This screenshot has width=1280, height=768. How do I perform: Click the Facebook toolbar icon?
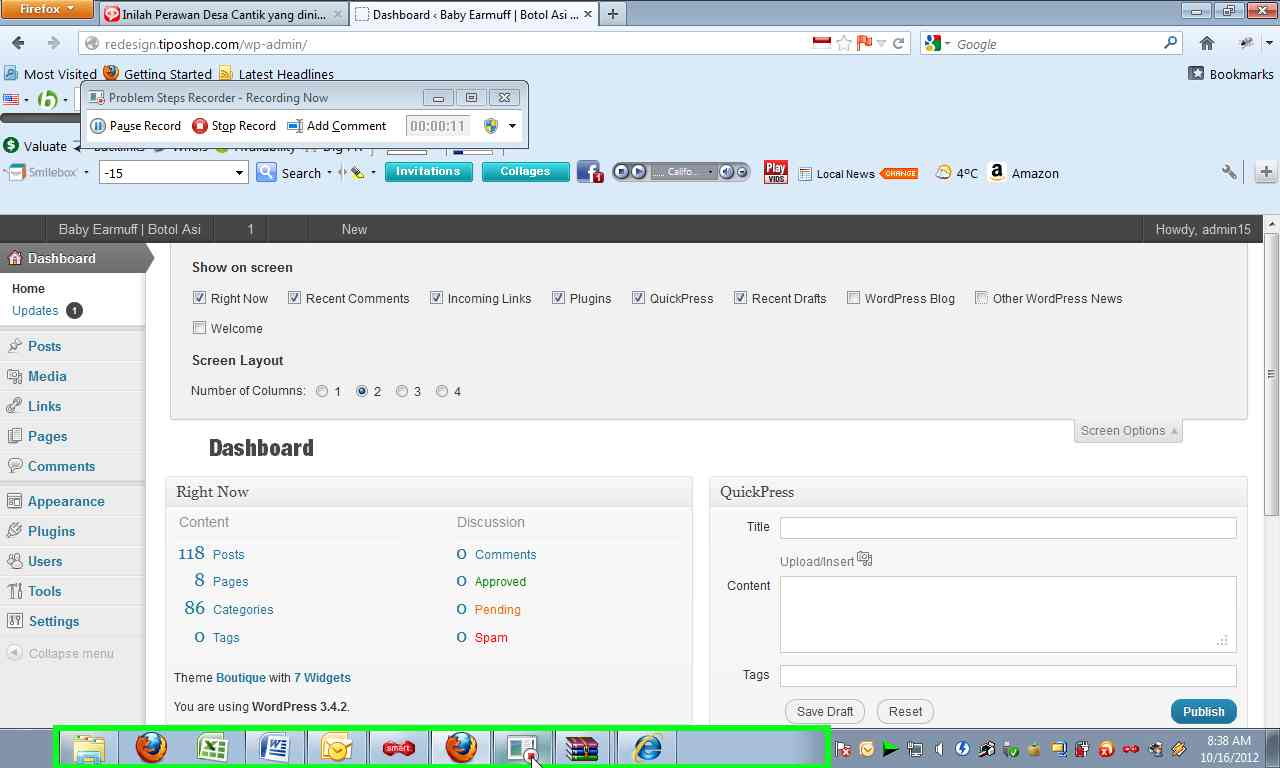point(589,172)
